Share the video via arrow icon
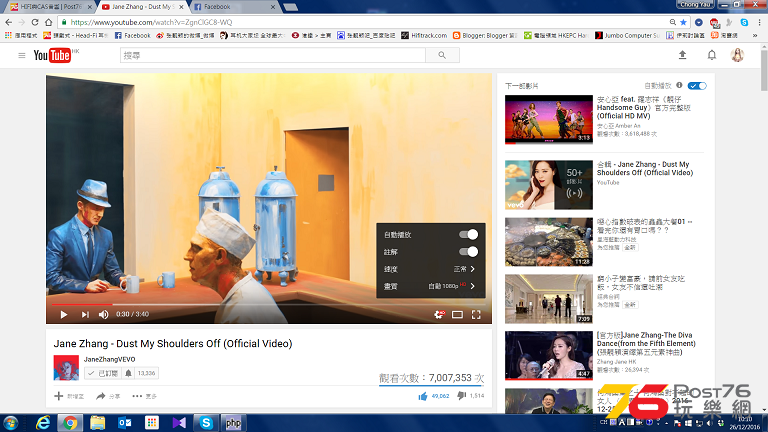The image size is (768, 432). 101,396
